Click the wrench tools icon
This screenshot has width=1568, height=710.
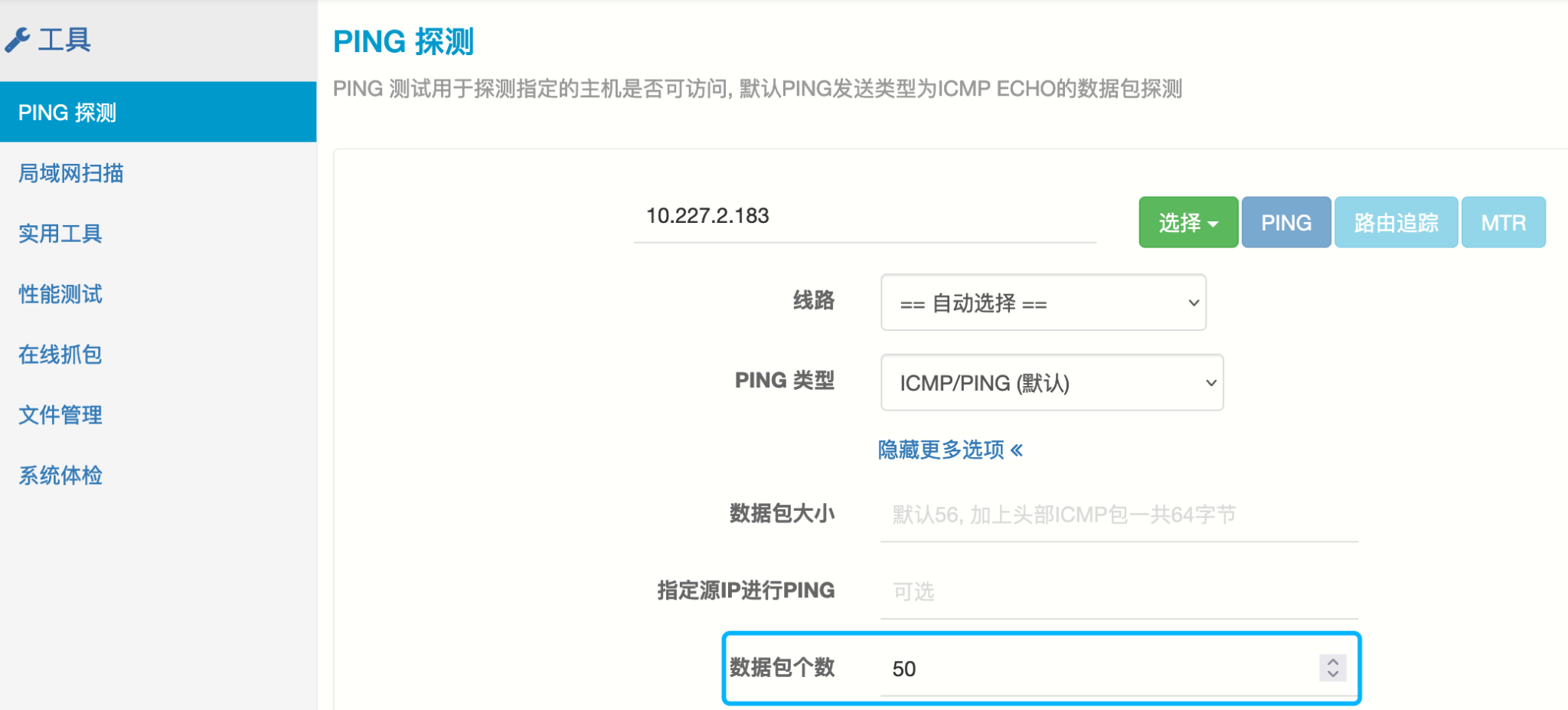(x=18, y=40)
